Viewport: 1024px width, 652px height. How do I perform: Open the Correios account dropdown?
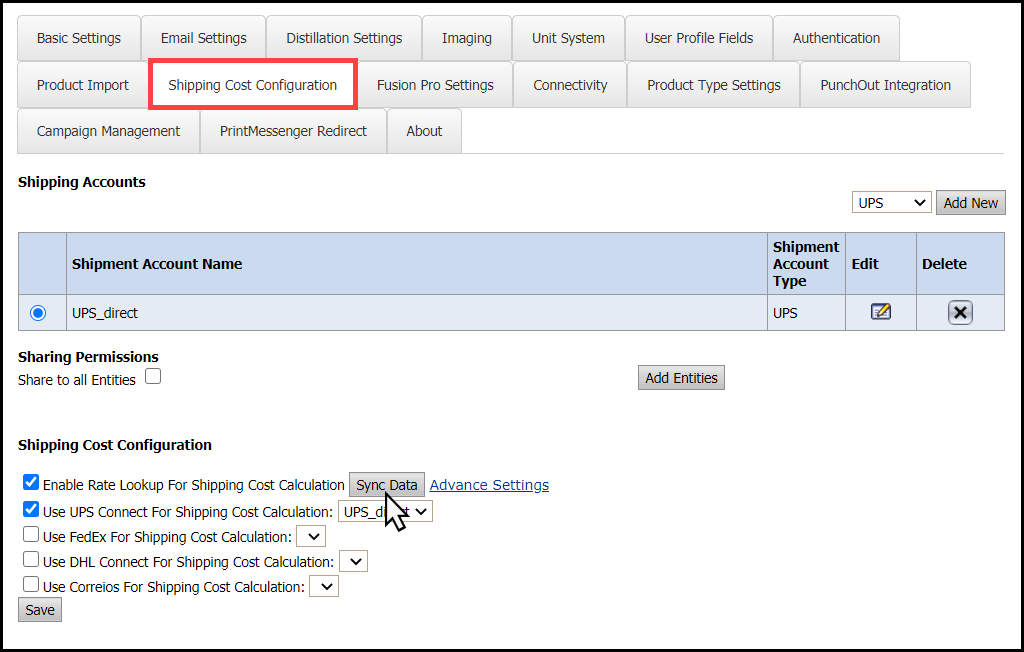point(324,587)
